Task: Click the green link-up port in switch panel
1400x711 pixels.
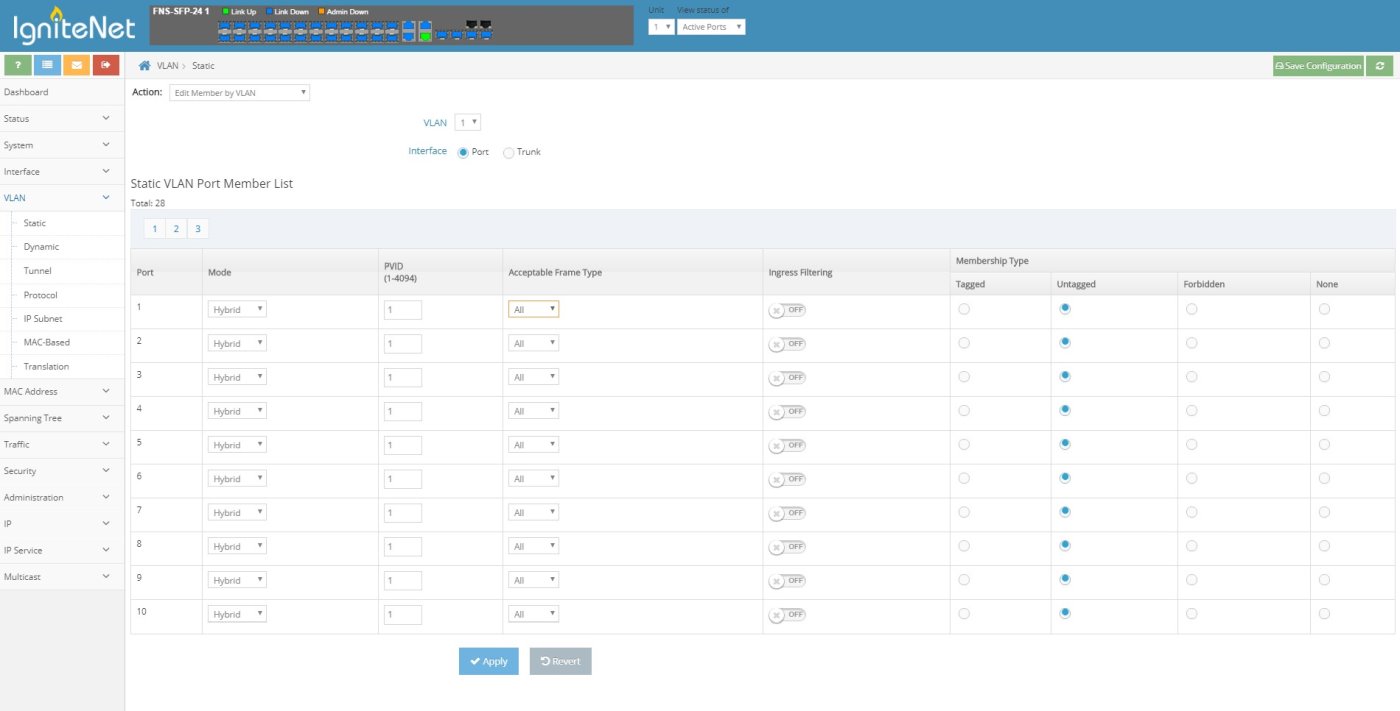Action: click(x=425, y=36)
